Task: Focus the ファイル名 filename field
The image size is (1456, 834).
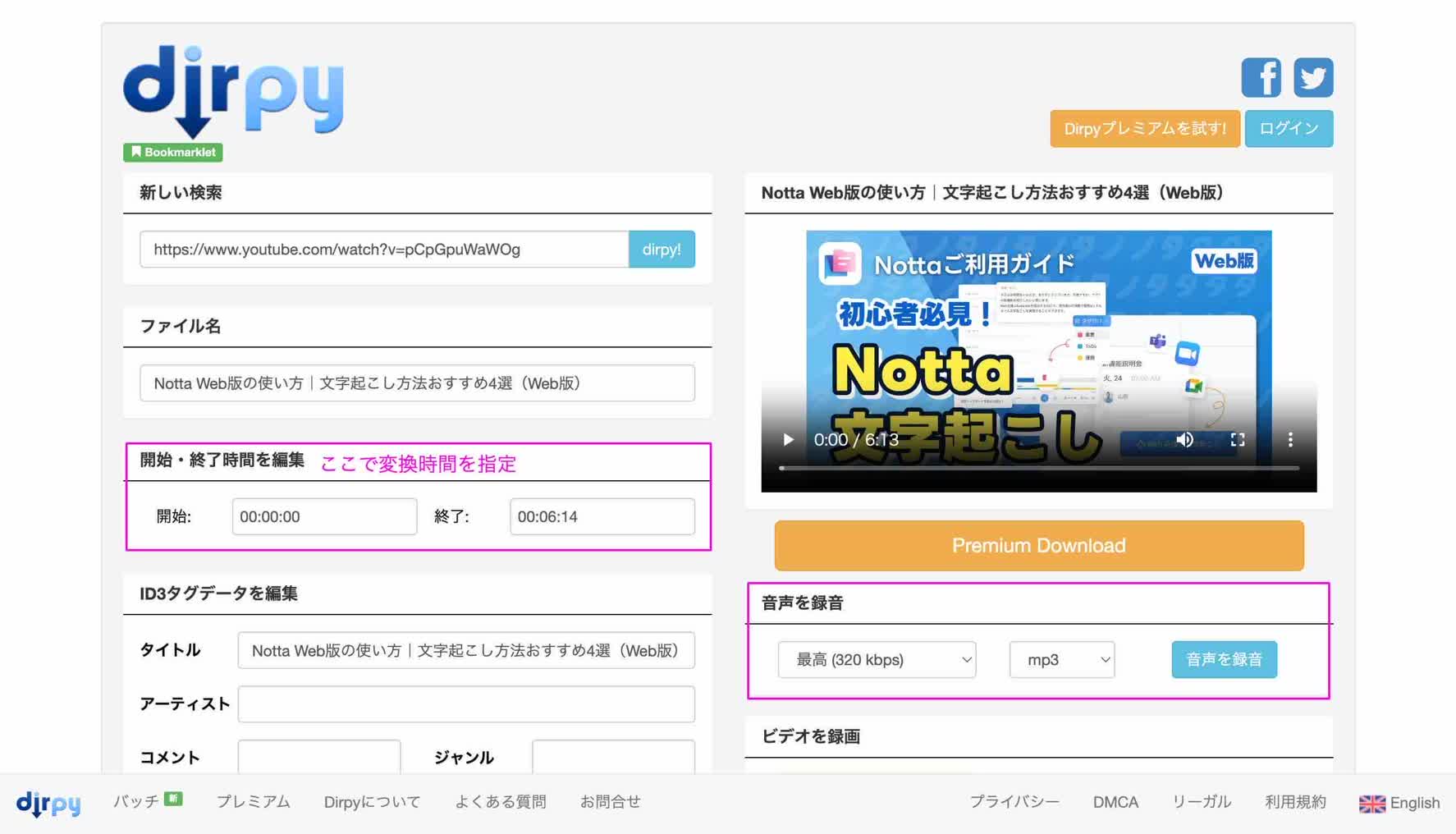Action: (417, 383)
